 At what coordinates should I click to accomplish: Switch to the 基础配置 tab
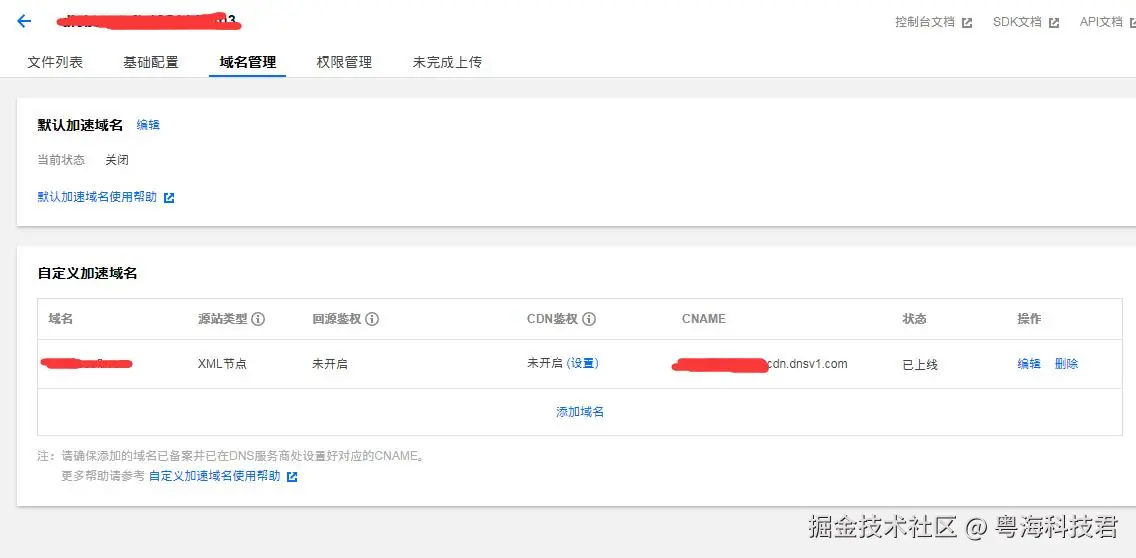pyautogui.click(x=151, y=62)
